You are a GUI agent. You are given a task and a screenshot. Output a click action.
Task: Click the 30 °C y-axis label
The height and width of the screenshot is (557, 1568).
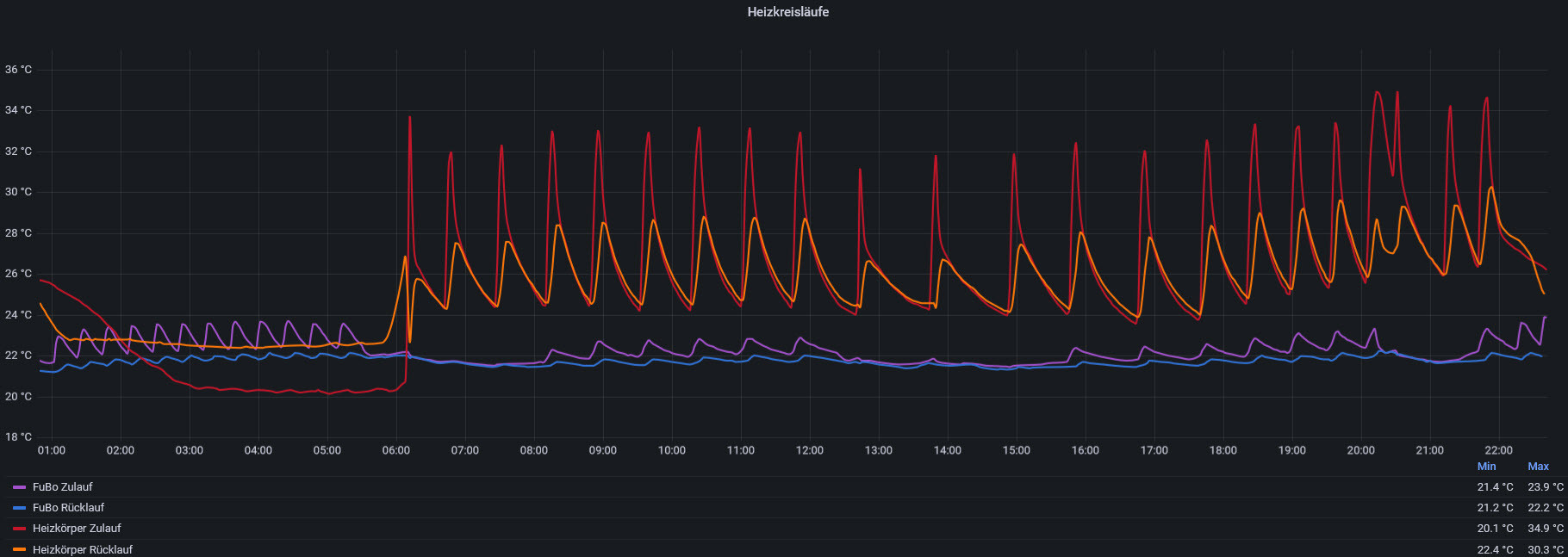(18, 192)
